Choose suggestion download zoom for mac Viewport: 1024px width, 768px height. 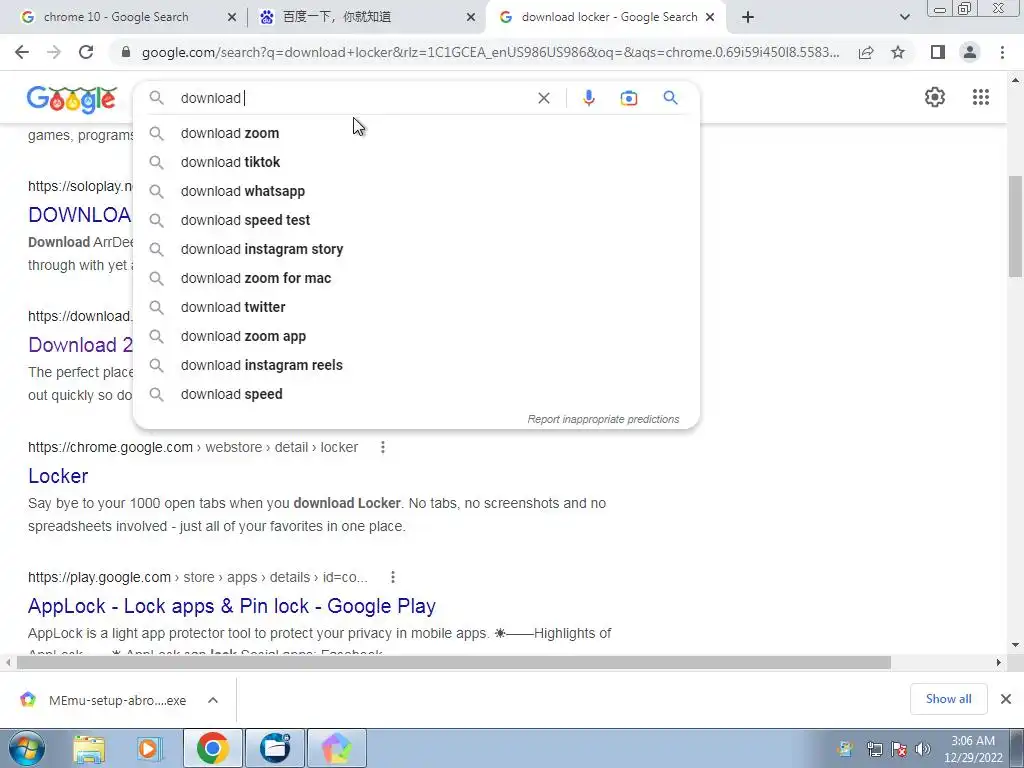click(x=416, y=278)
